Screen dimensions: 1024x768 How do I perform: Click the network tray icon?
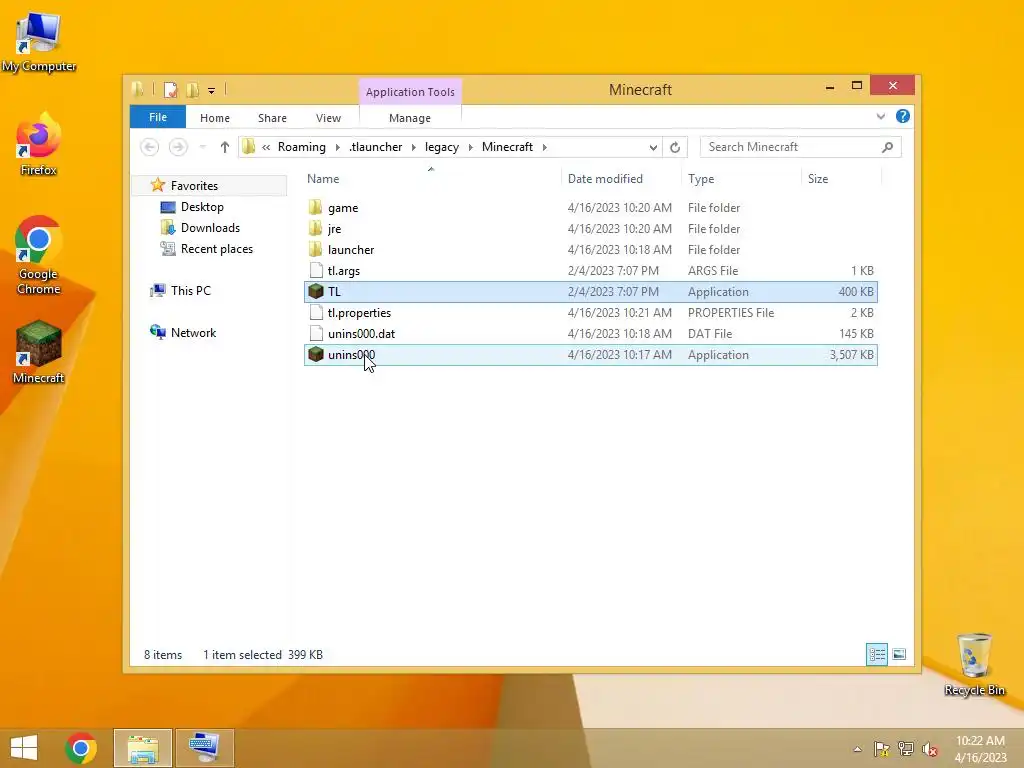[x=906, y=749]
